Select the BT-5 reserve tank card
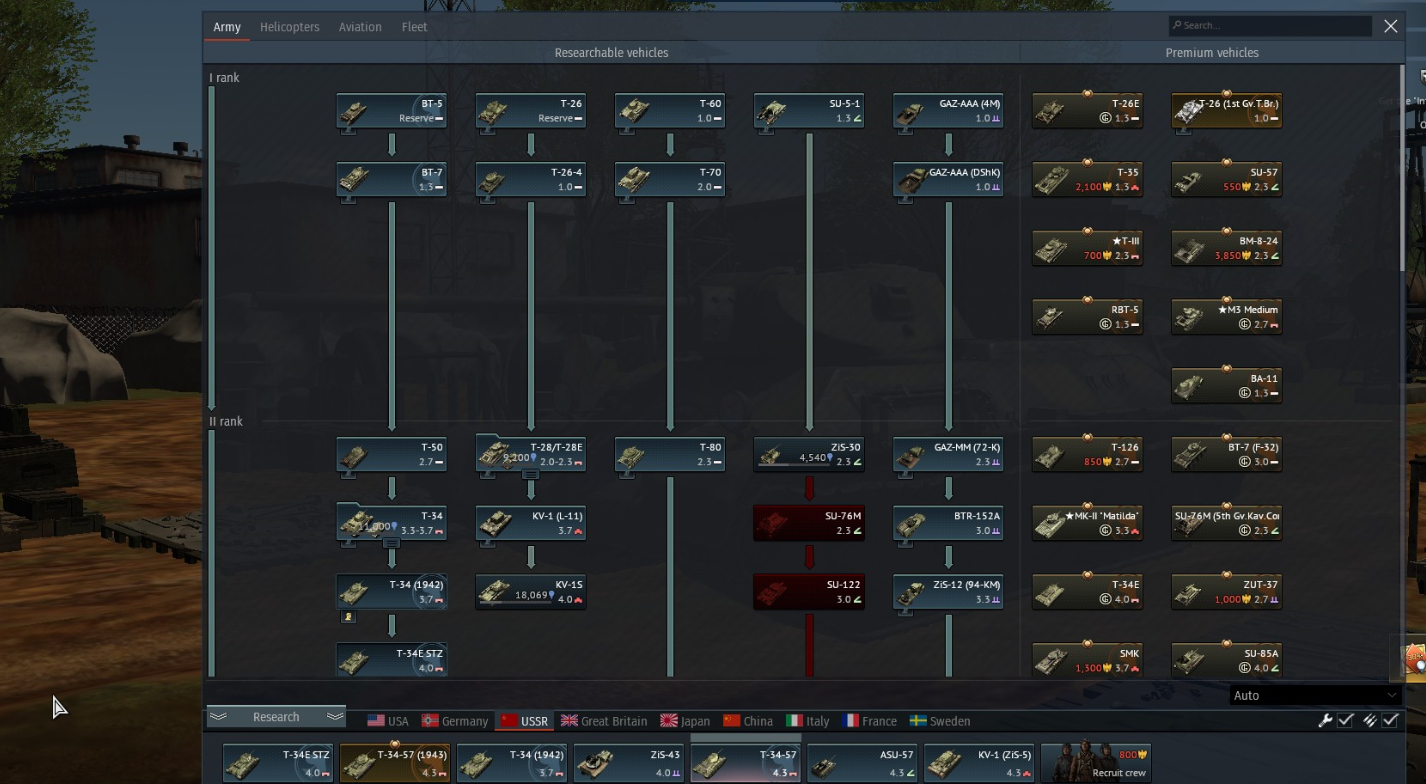1426x784 pixels. coord(391,111)
